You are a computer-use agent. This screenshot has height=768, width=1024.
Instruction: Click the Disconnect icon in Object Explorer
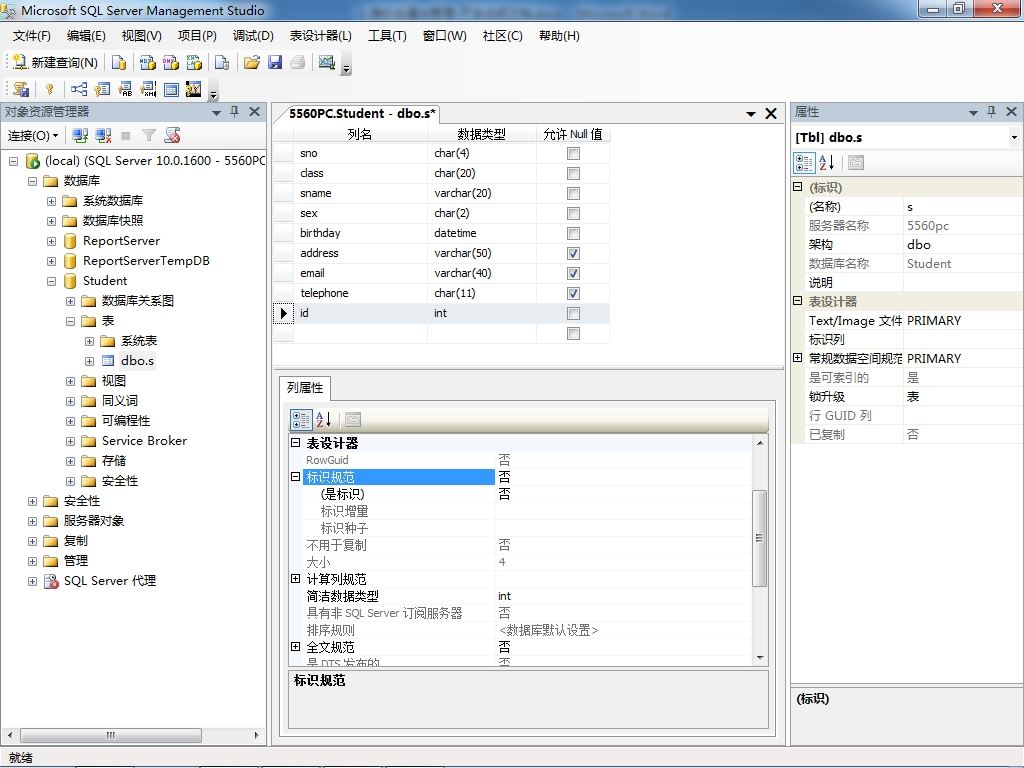pyautogui.click(x=103, y=135)
